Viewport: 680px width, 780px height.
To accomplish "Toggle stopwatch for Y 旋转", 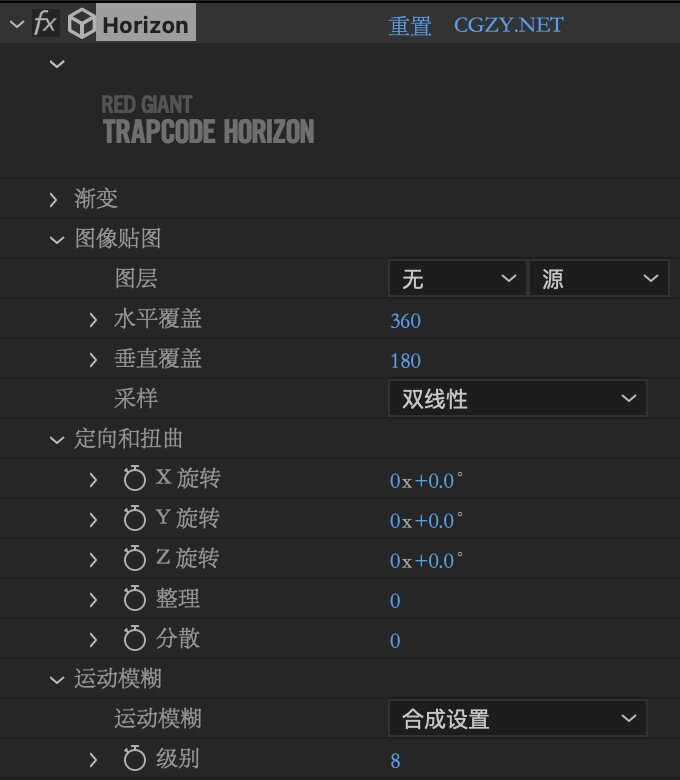I will click(x=135, y=520).
